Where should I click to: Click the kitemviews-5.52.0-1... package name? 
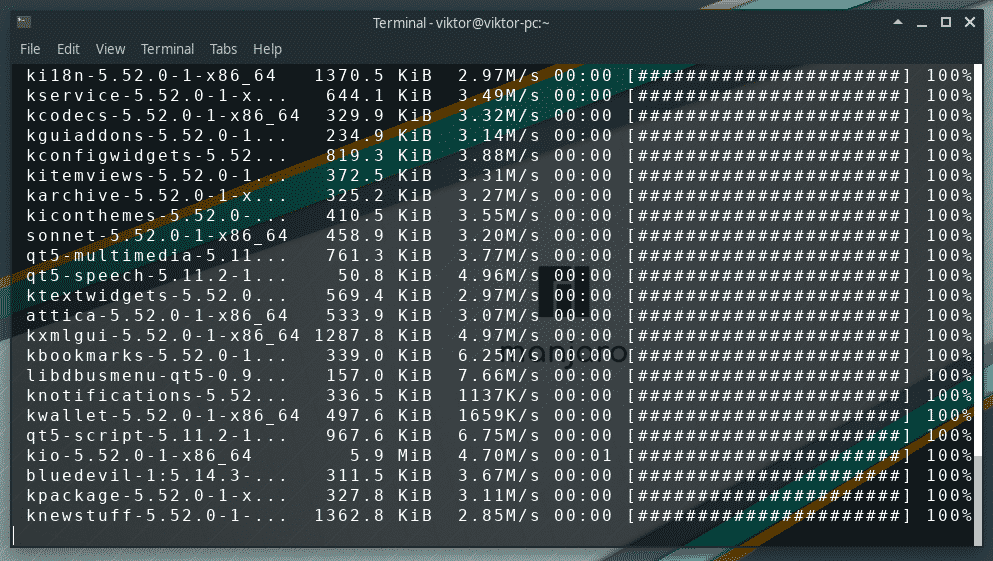pyautogui.click(x=157, y=175)
